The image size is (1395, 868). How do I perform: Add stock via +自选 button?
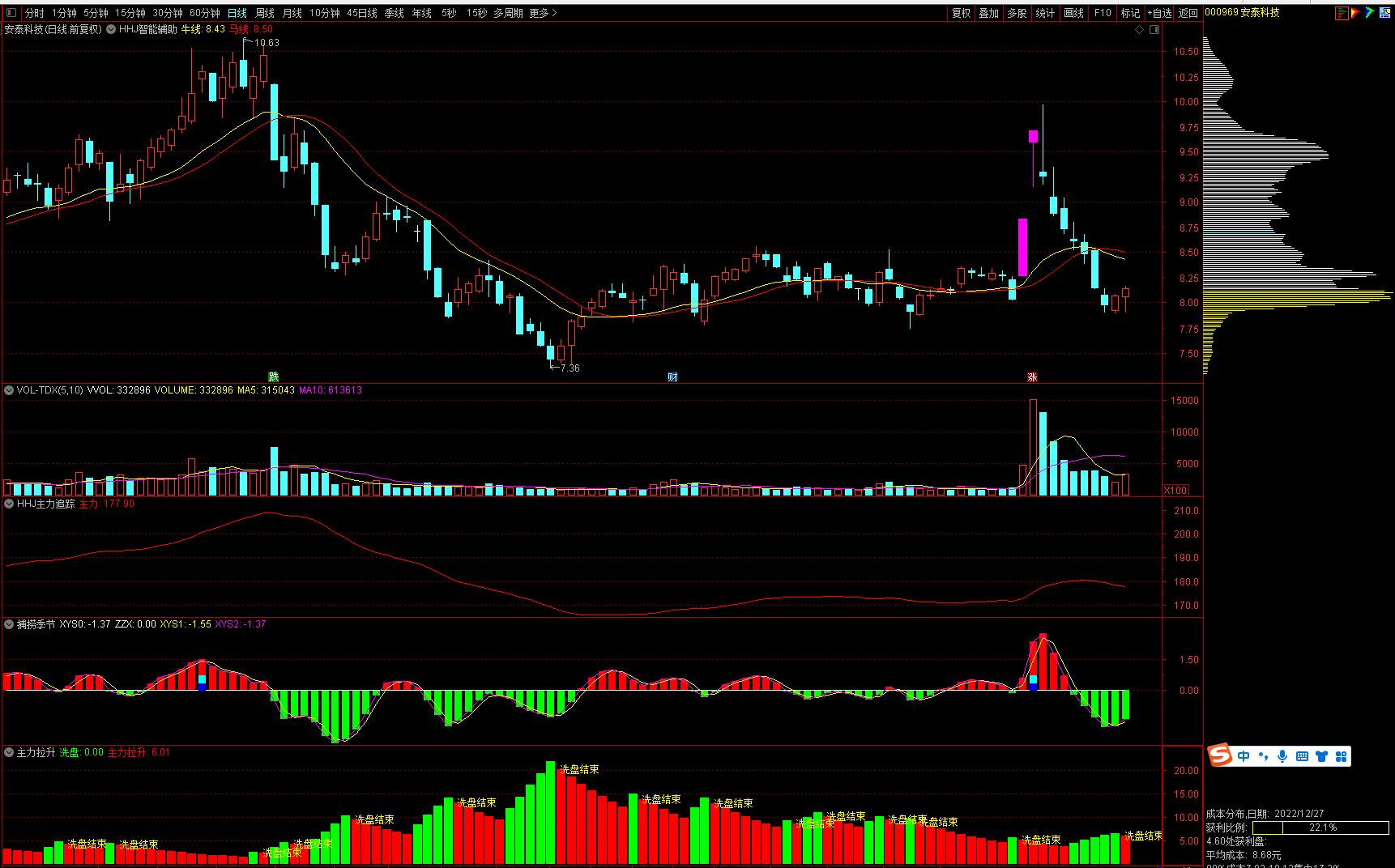point(1160,13)
